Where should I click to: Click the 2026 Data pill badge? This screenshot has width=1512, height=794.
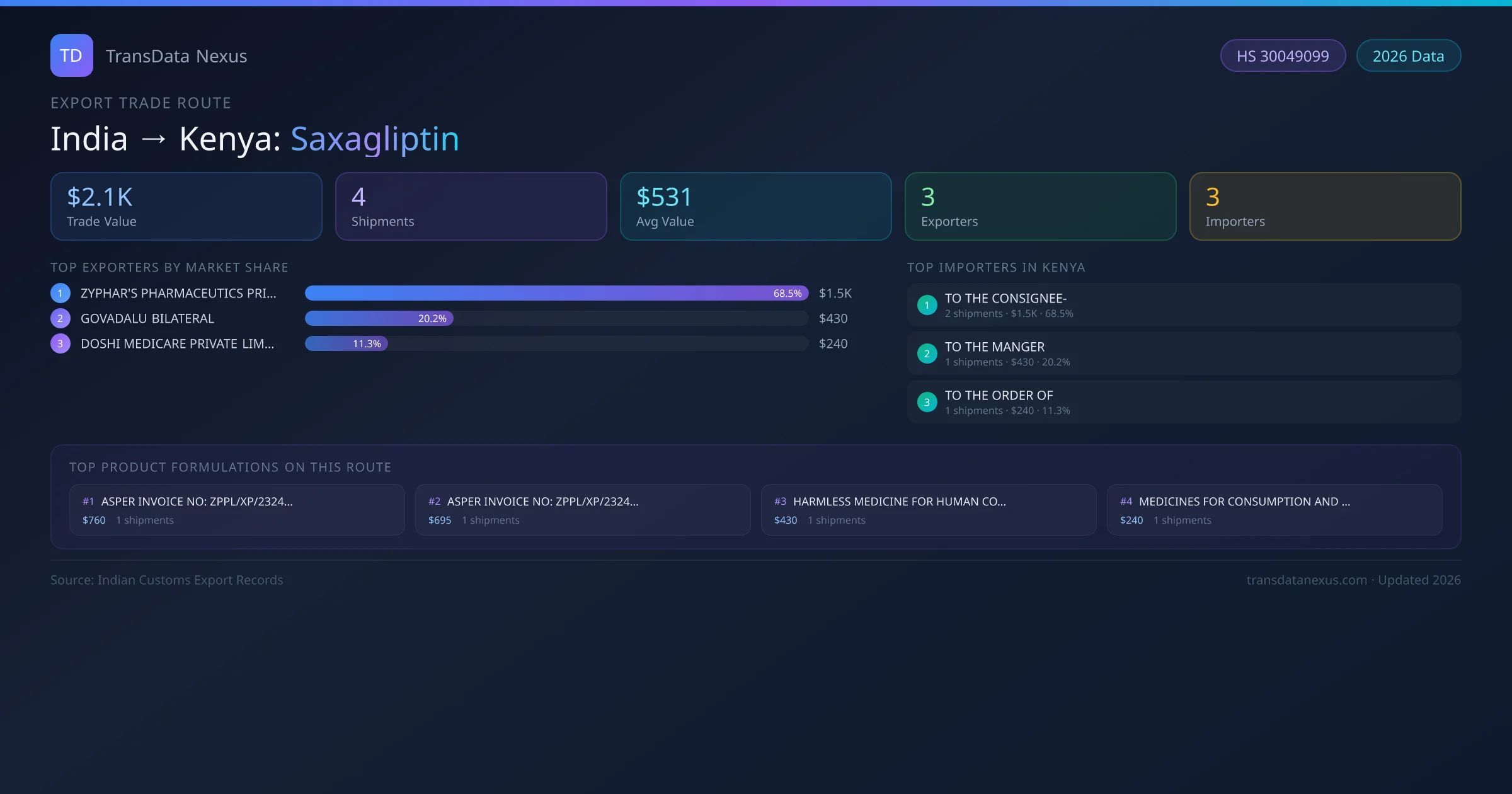(1408, 56)
